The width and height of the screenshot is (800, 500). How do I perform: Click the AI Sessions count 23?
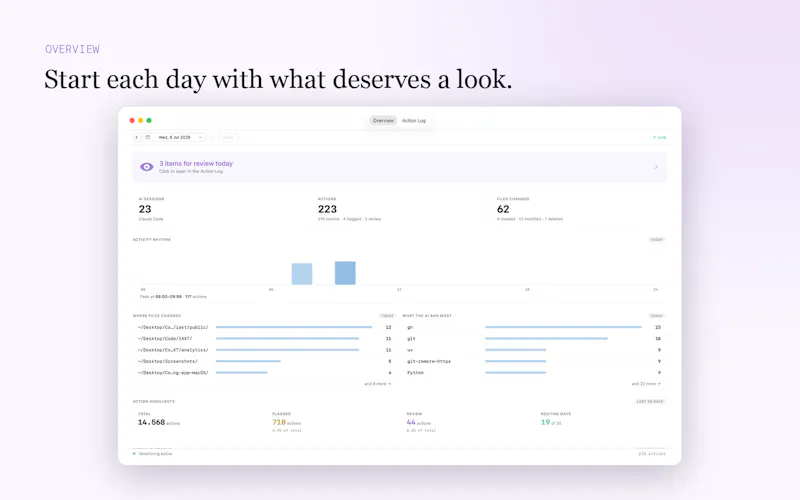coord(145,209)
